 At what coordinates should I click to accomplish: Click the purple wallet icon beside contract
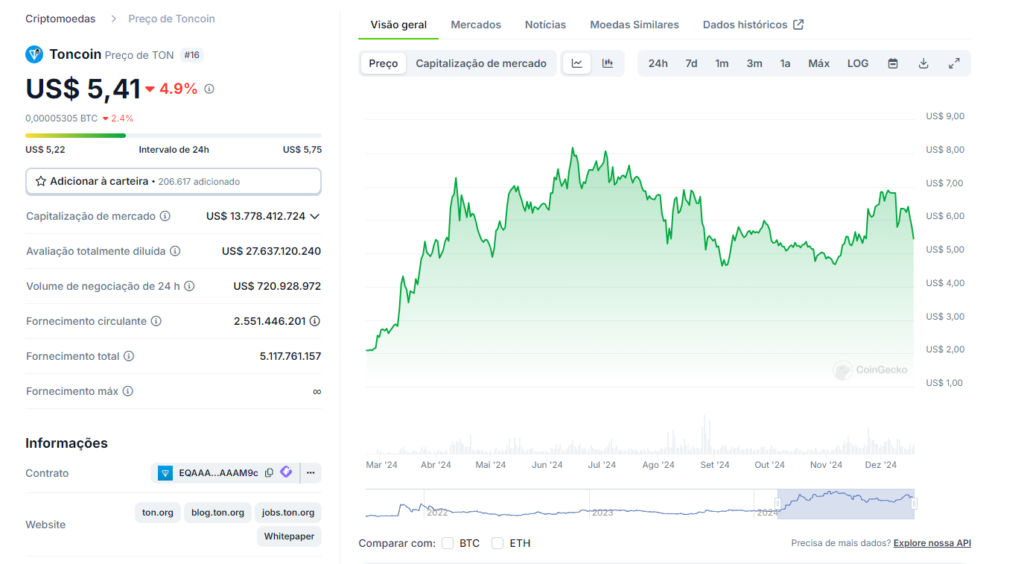286,472
